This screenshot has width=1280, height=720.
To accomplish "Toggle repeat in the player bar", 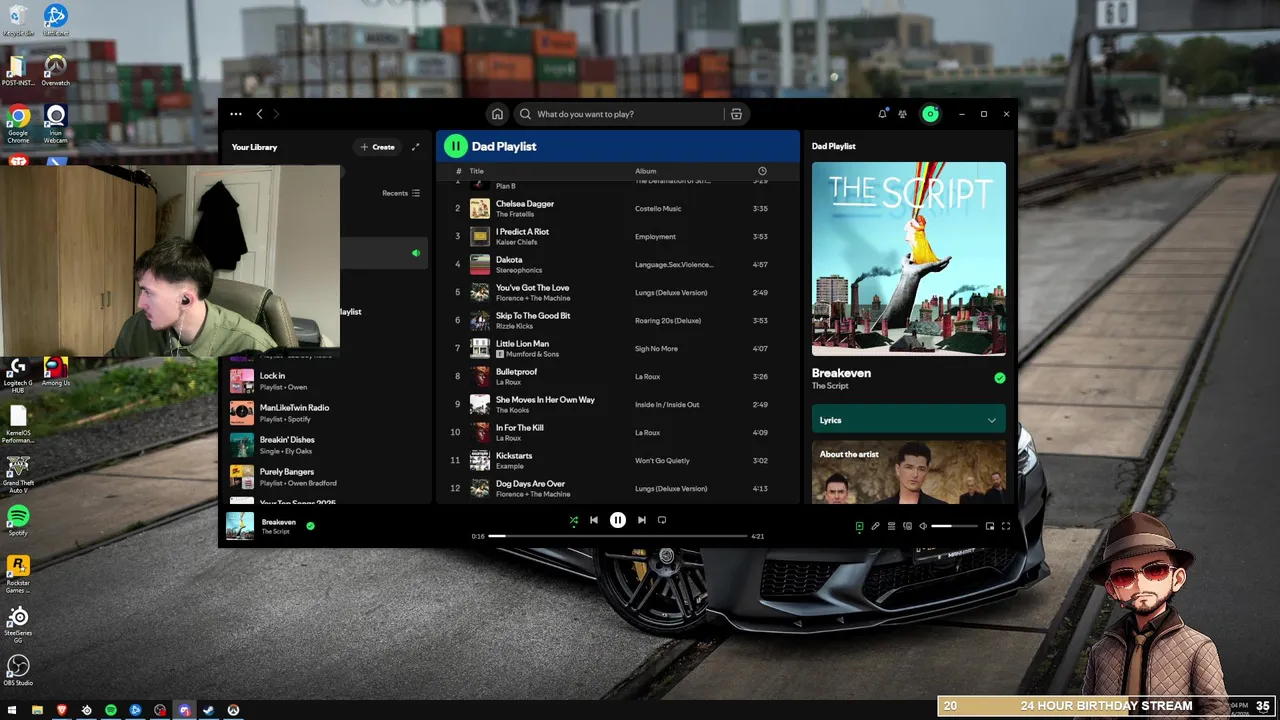I will tap(662, 520).
